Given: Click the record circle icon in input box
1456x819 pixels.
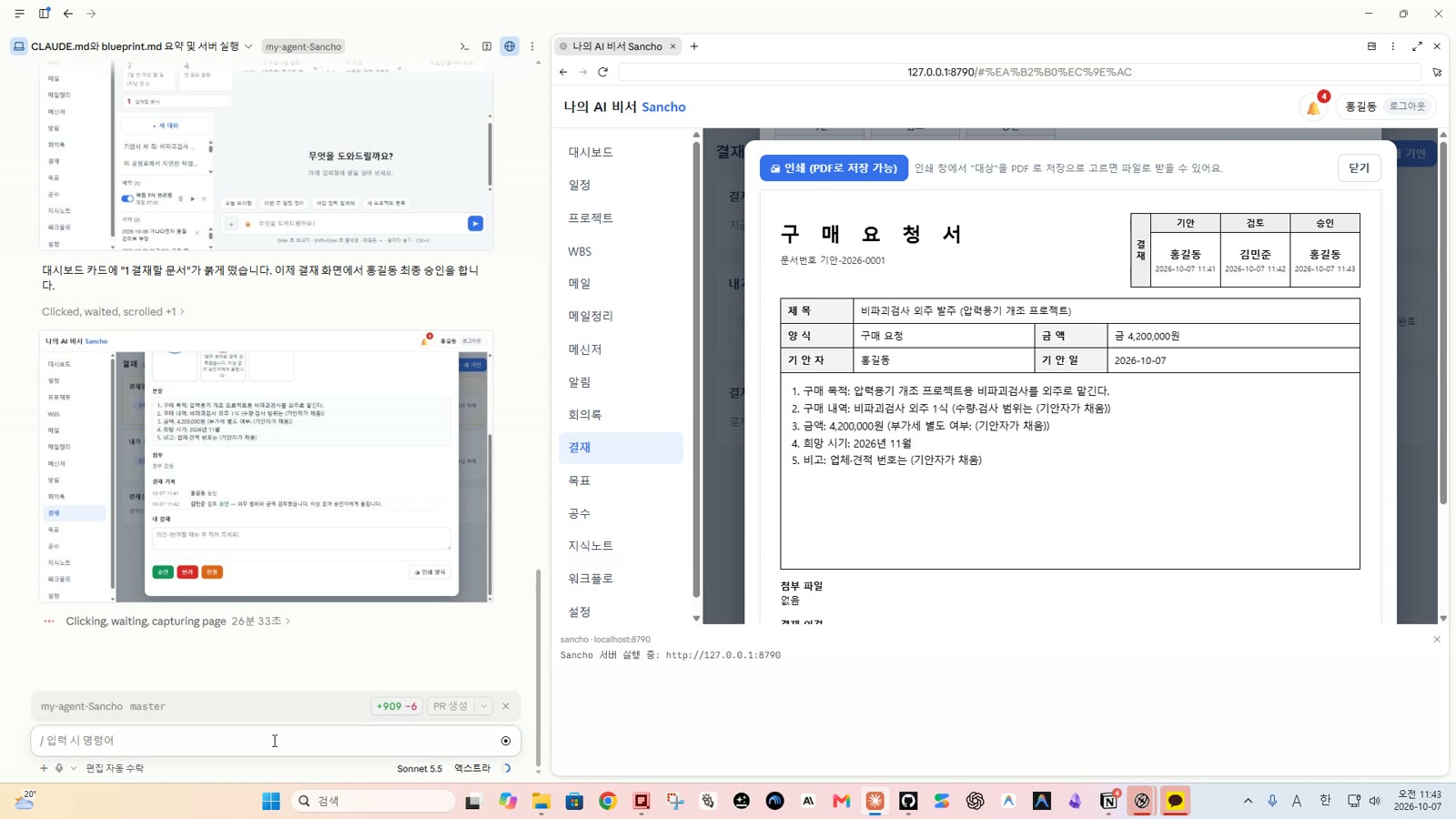Looking at the screenshot, I should click(506, 741).
